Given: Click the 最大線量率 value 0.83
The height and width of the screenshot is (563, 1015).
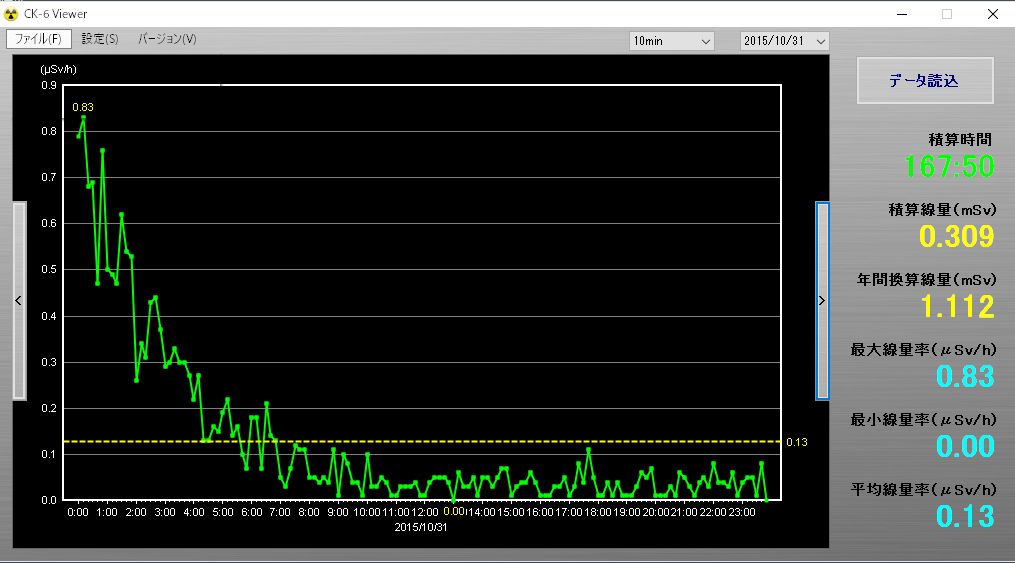Looking at the screenshot, I should pyautogui.click(x=965, y=376).
